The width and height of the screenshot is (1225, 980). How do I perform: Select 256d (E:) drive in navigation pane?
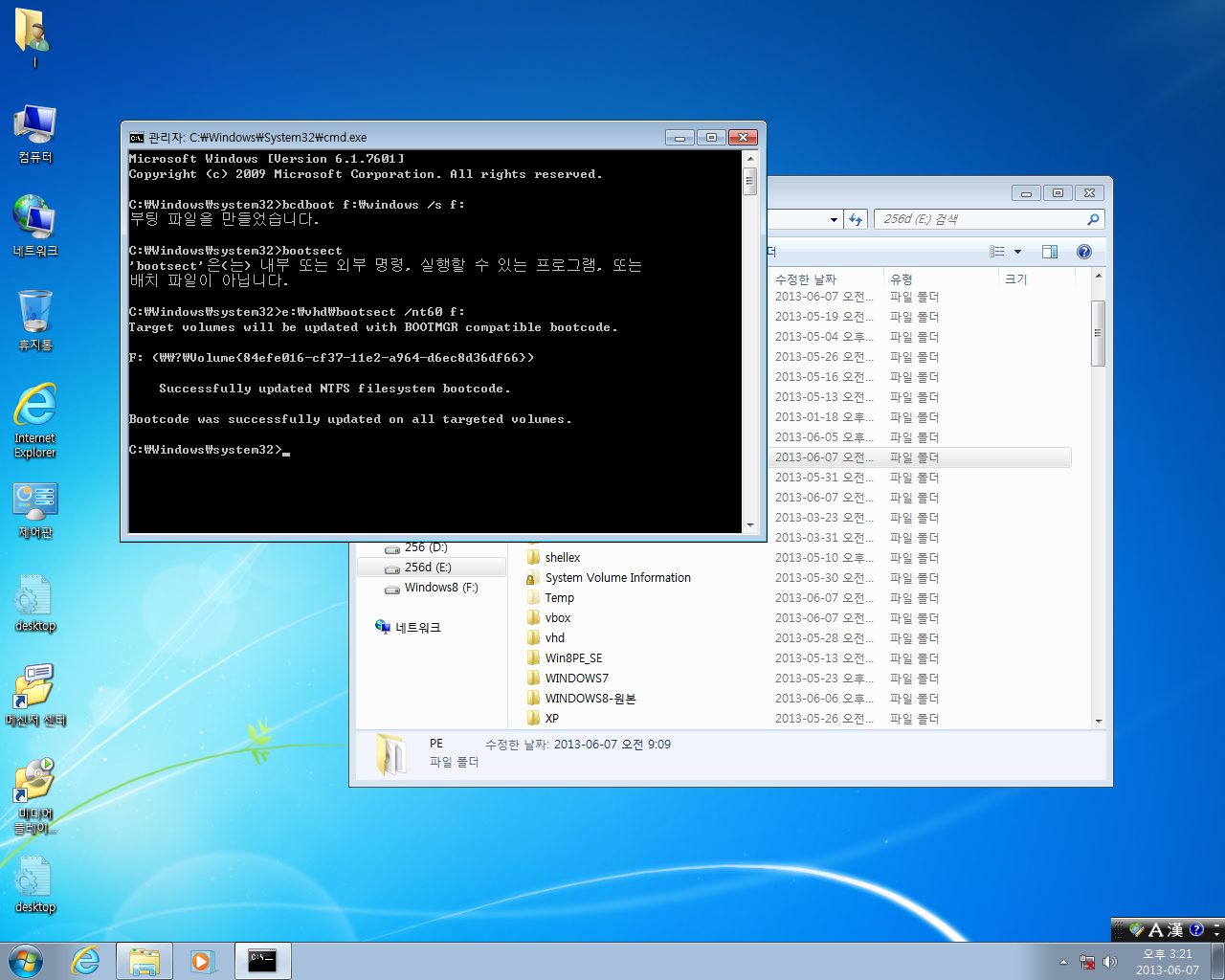(431, 568)
